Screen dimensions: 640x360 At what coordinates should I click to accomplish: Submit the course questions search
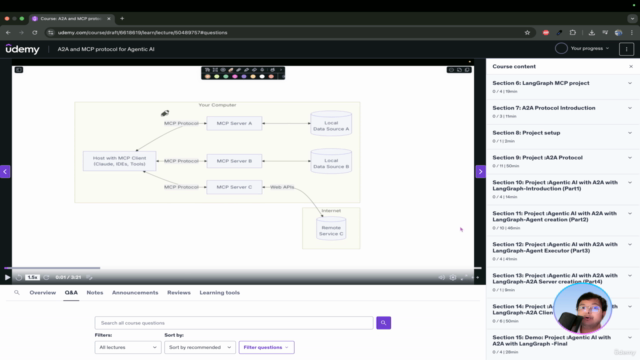click(x=383, y=323)
